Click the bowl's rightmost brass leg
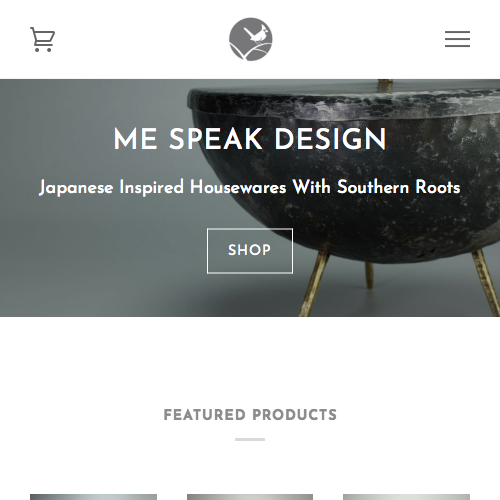This screenshot has height=500, width=500. point(485,283)
